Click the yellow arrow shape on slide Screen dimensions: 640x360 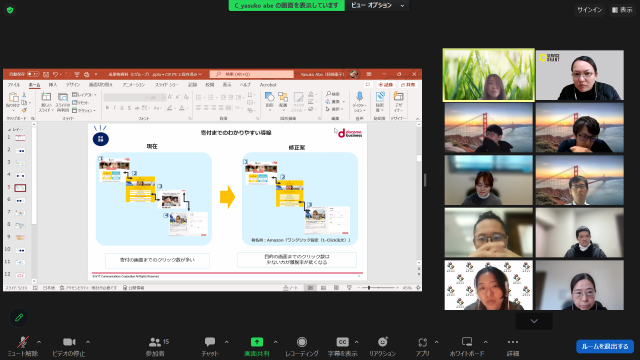(x=227, y=197)
